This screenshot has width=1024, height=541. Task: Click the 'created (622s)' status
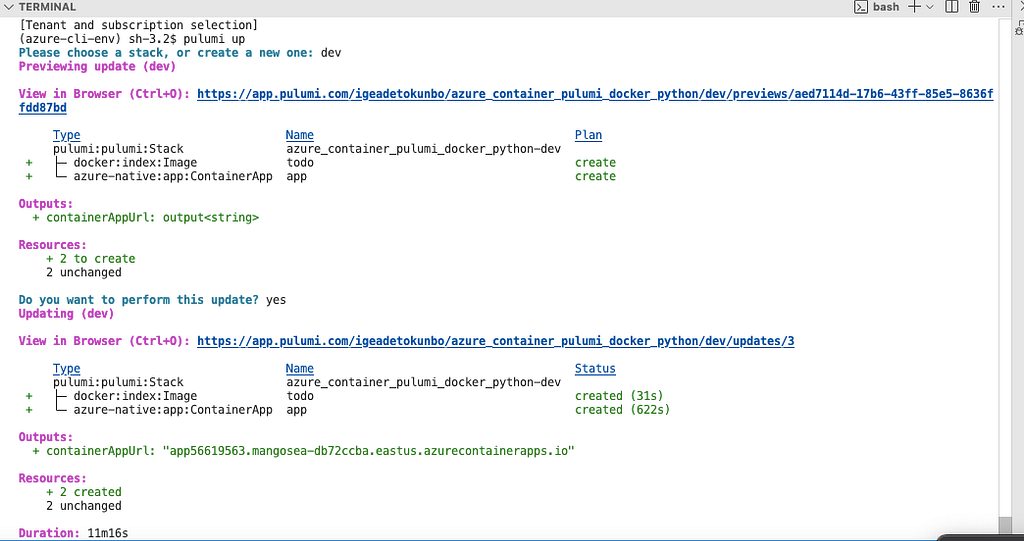tap(622, 410)
